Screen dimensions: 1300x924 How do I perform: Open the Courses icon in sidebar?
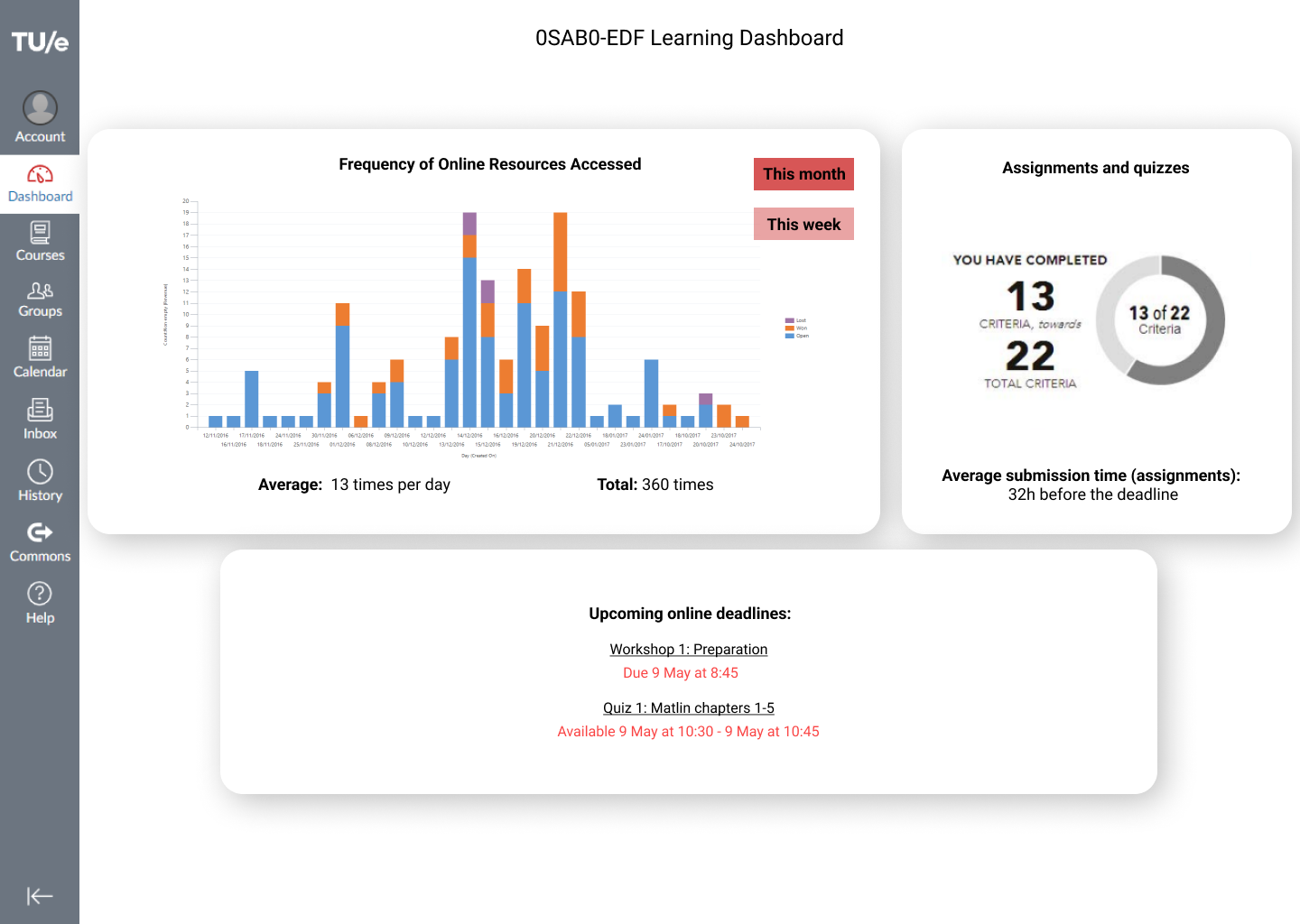(40, 234)
